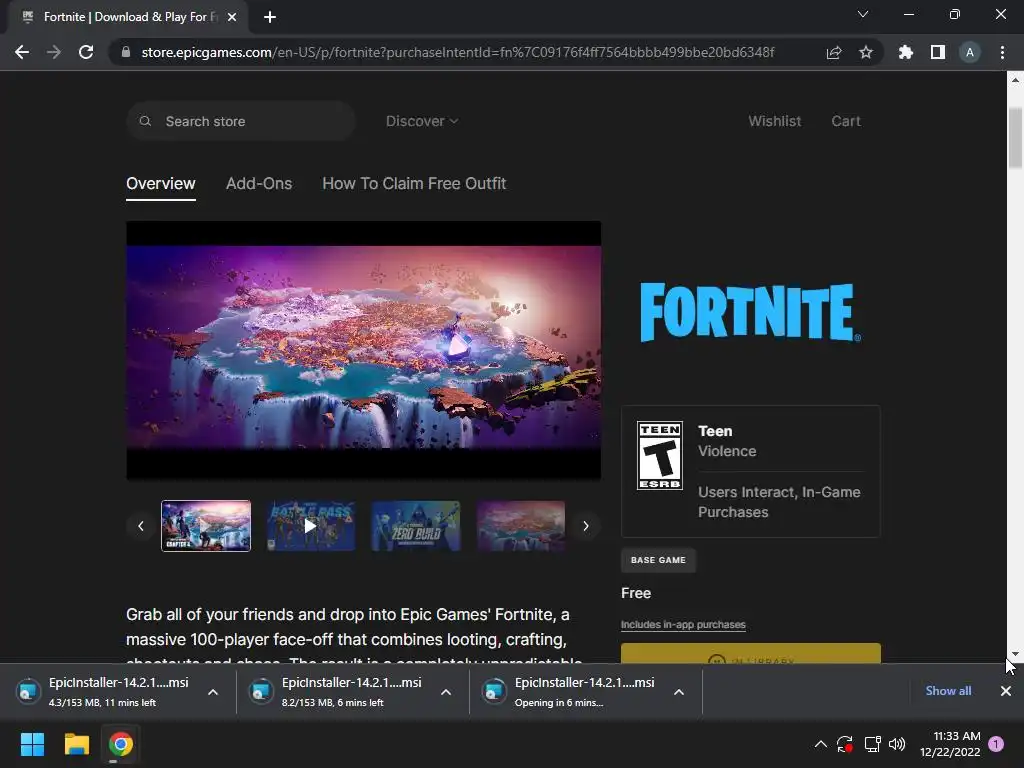Screen dimensions: 1024x768
Task: Share this page via share icon
Action: tap(834, 52)
